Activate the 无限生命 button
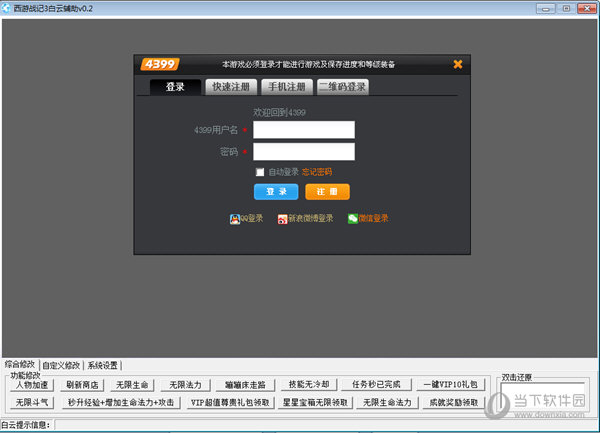This screenshot has height=433, width=600. click(x=132, y=384)
